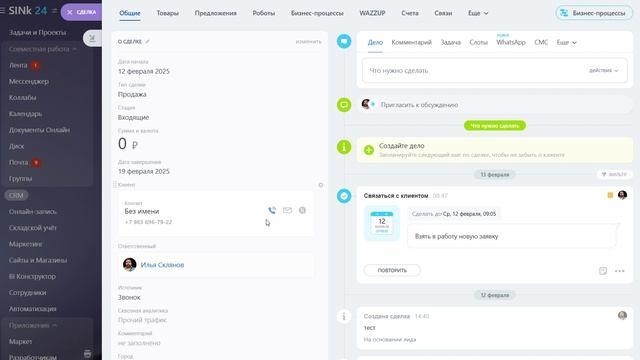Viewport: 640px width, 360px height.
Task: Open Складской учёт in the sidebar
Action: point(33,228)
